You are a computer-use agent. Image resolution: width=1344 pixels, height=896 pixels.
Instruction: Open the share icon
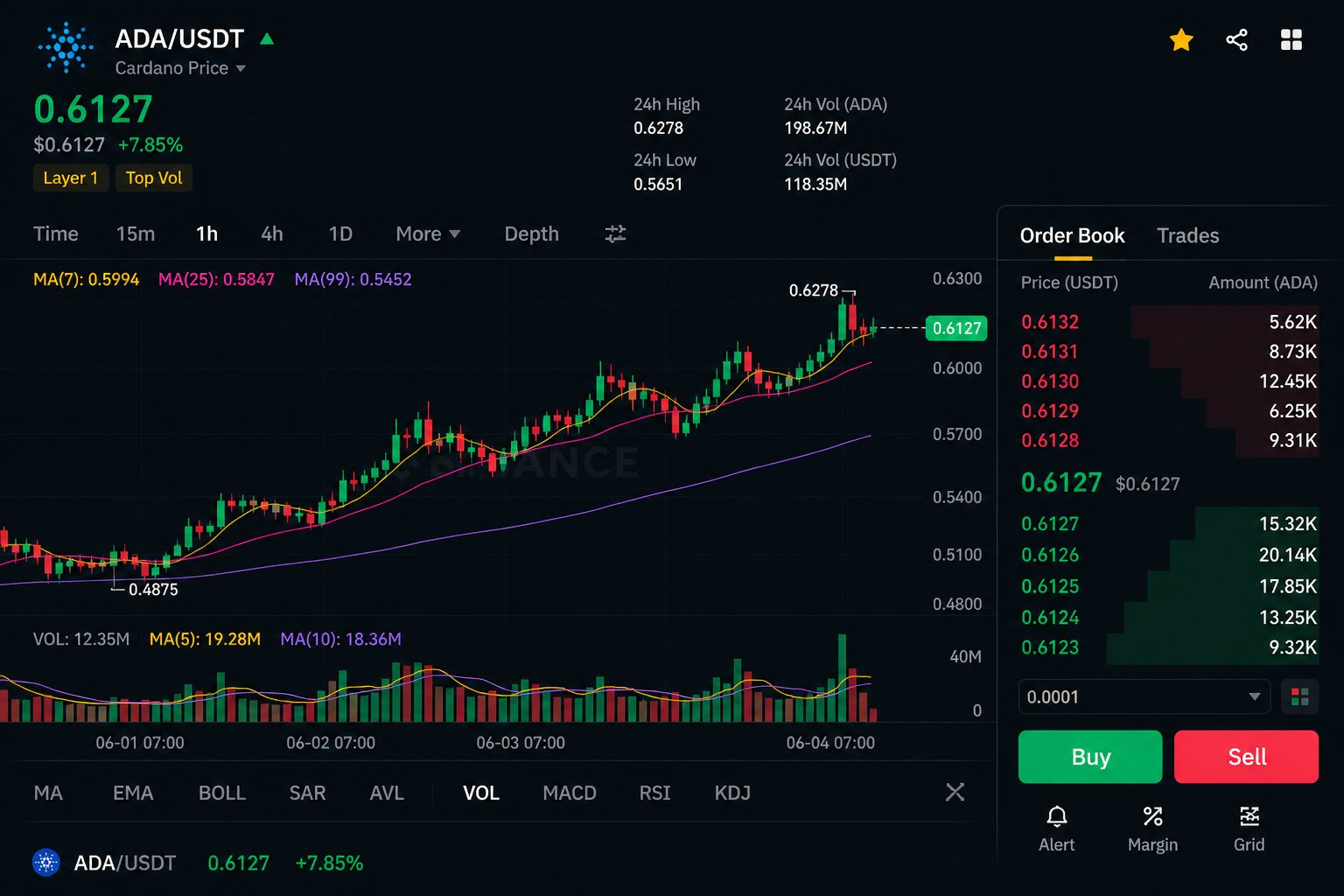pos(1236,39)
